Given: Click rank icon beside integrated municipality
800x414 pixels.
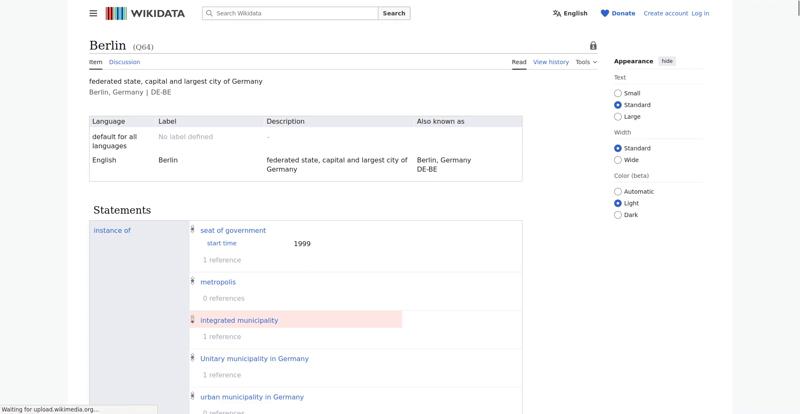Looking at the screenshot, I should pos(192,320).
